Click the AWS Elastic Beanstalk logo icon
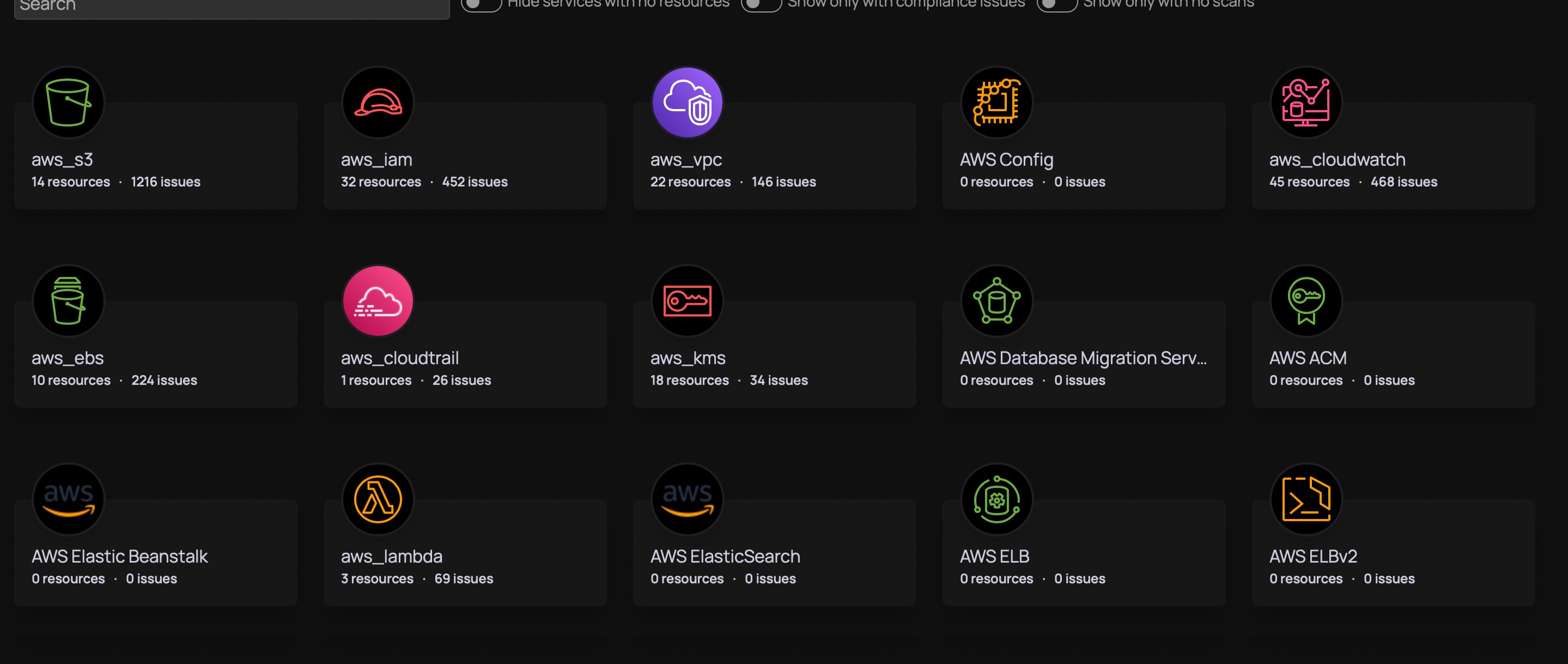 coord(68,499)
